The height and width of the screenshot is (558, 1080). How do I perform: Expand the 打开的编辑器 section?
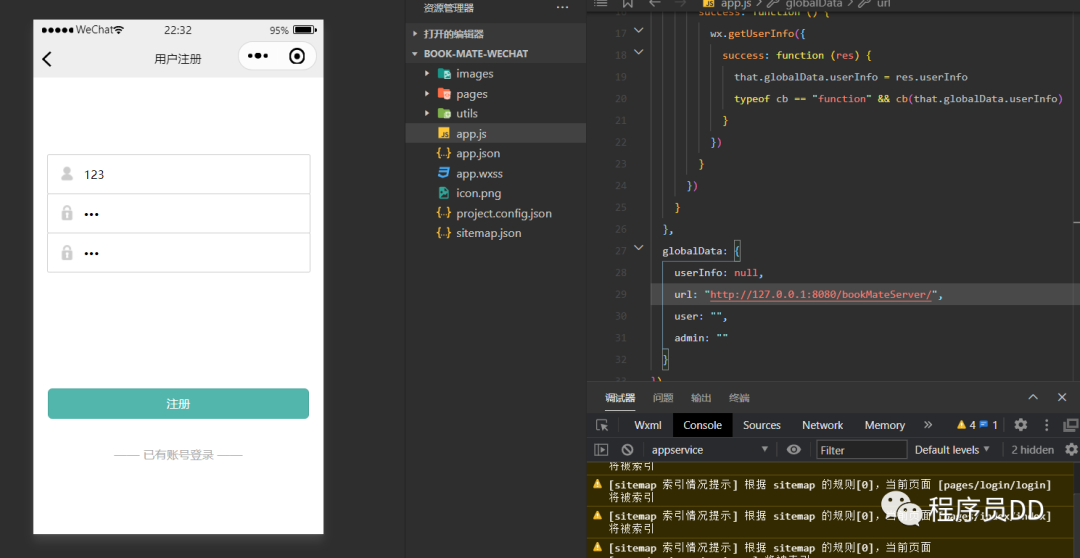[x=415, y=34]
